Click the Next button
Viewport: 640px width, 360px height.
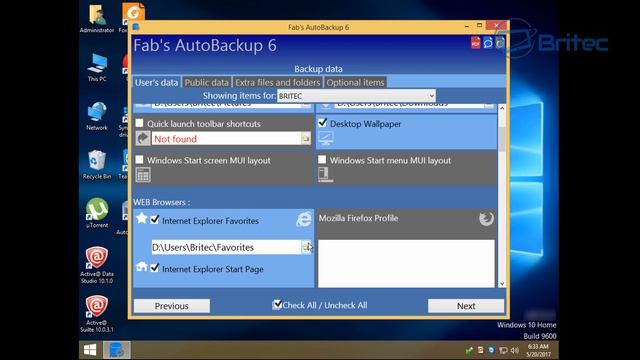[466, 306]
